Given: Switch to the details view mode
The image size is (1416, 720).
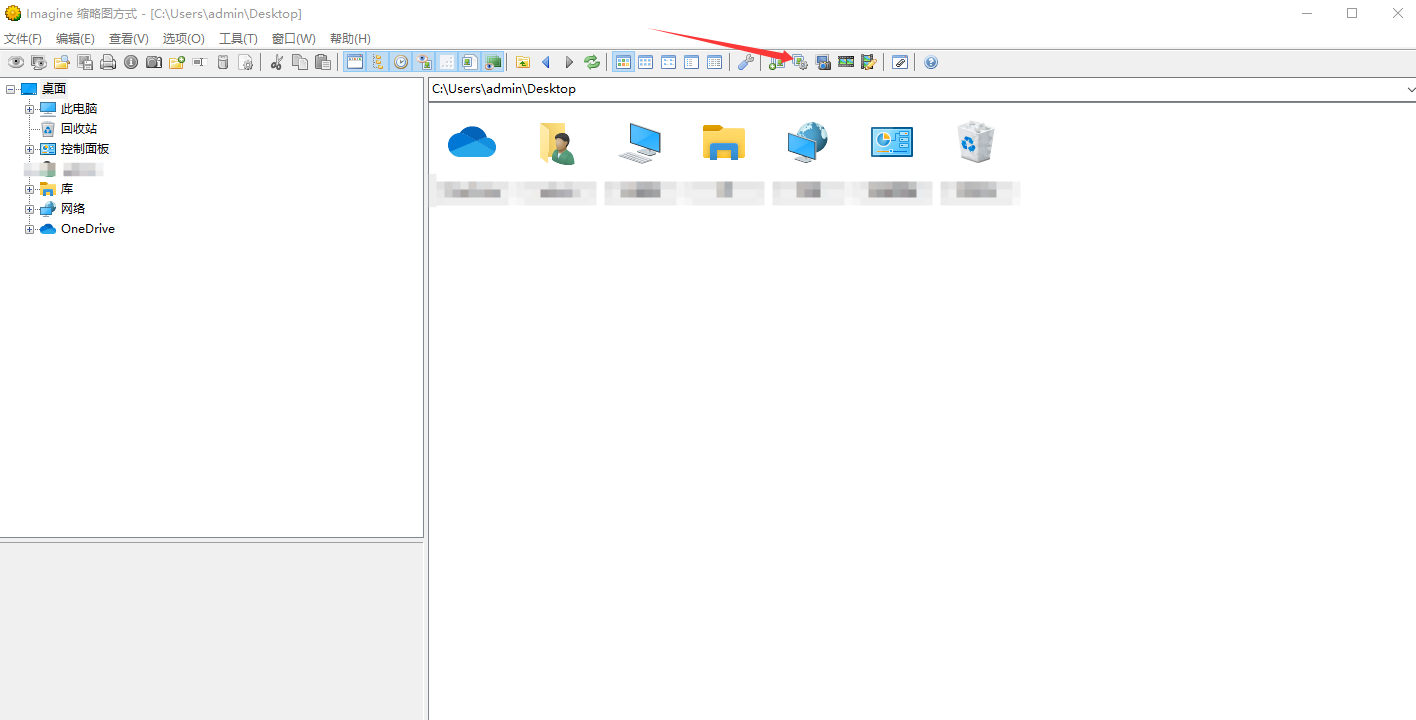Looking at the screenshot, I should click(714, 62).
